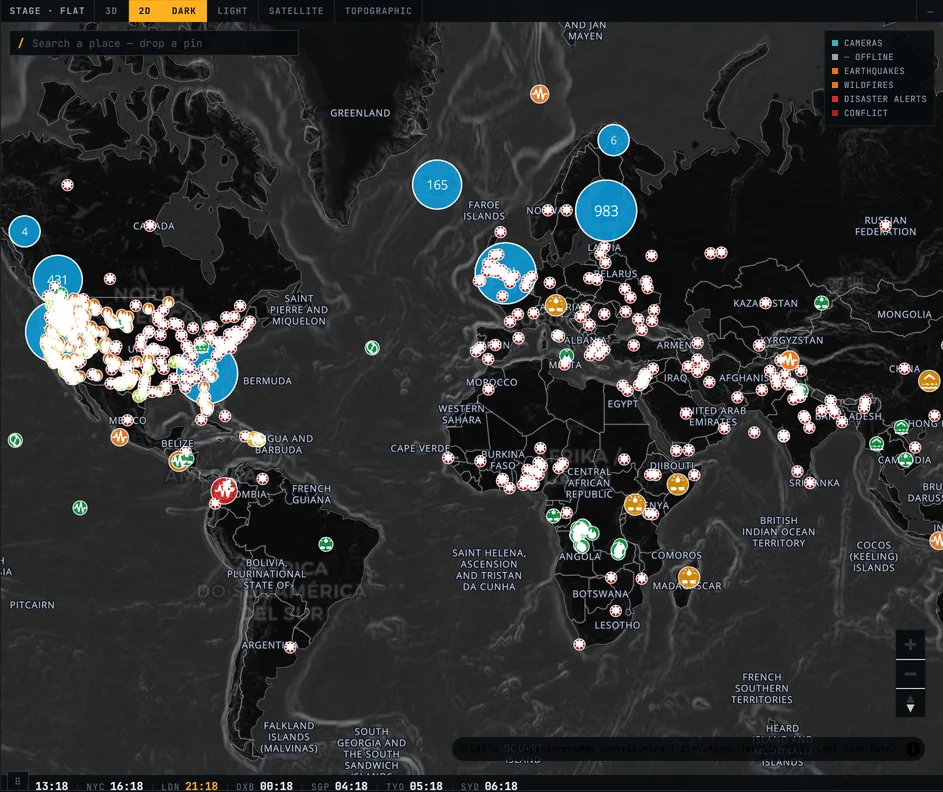The height and width of the screenshot is (792, 943).
Task: Click the NYC 16:18 clock
Action: point(114,786)
